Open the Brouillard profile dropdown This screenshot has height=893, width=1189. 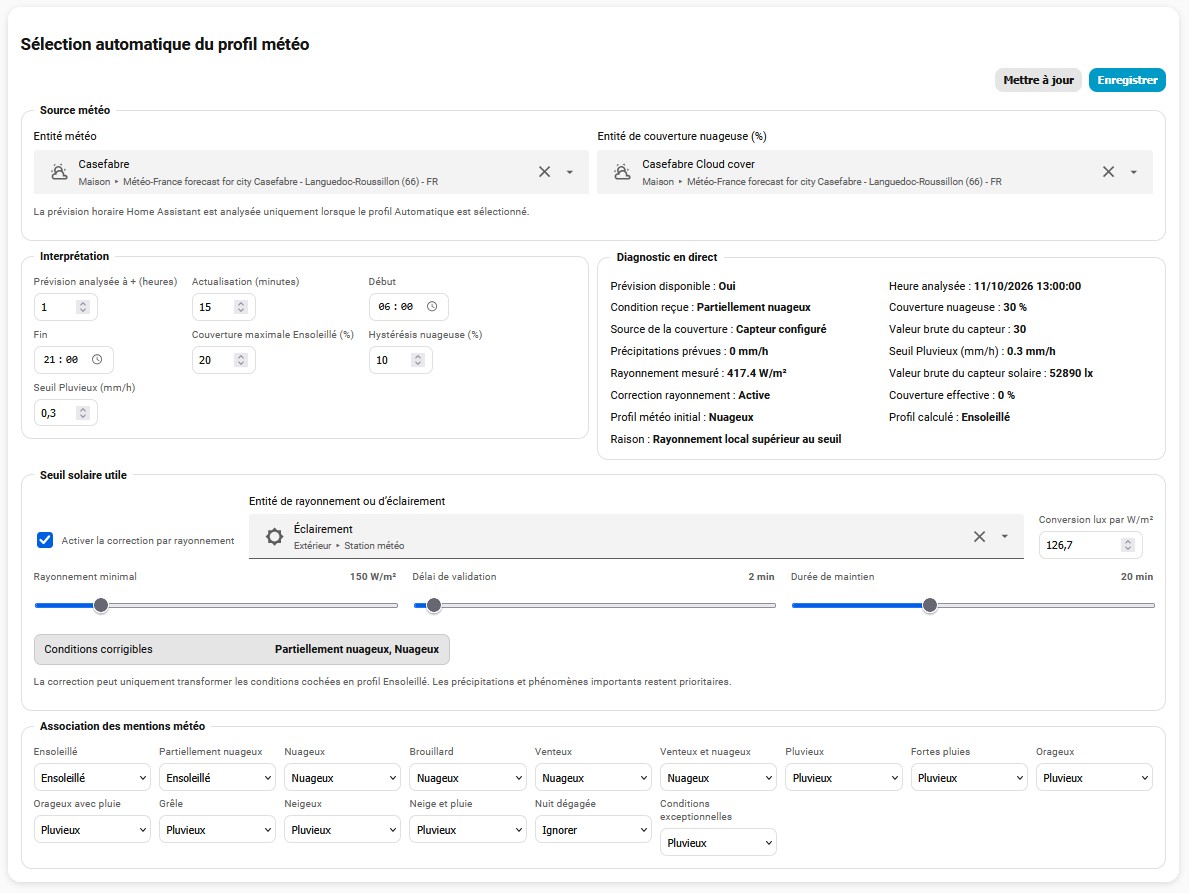click(467, 778)
